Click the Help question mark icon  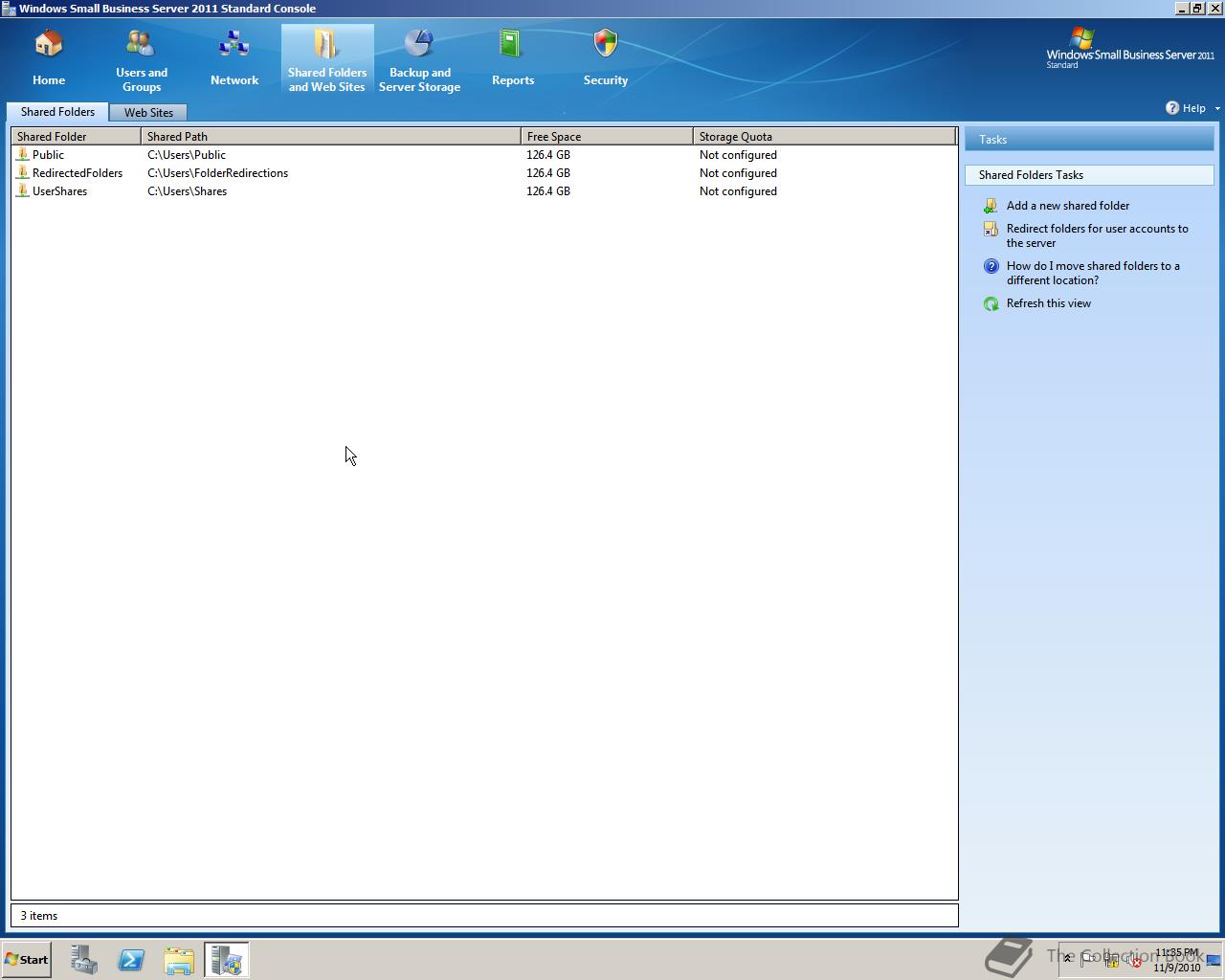coord(1172,108)
